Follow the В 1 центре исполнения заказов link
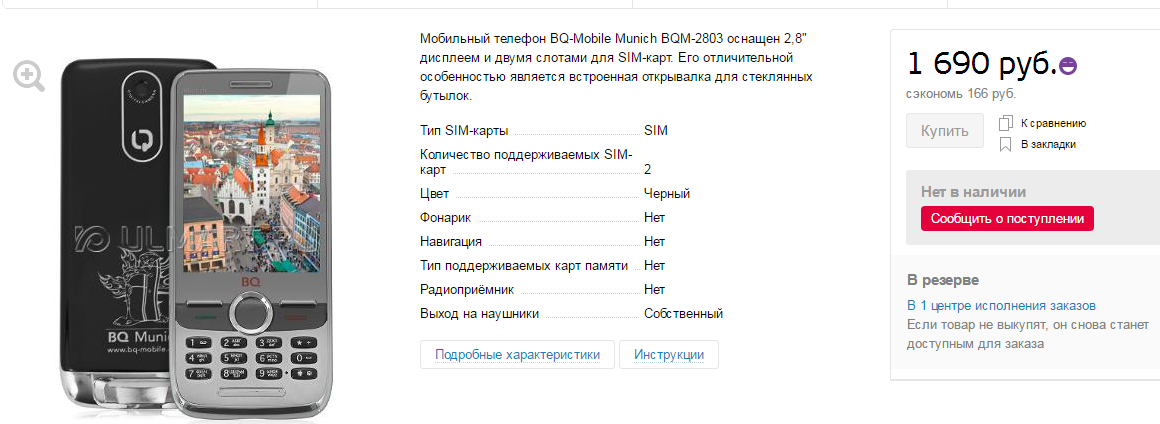 pos(1001,305)
